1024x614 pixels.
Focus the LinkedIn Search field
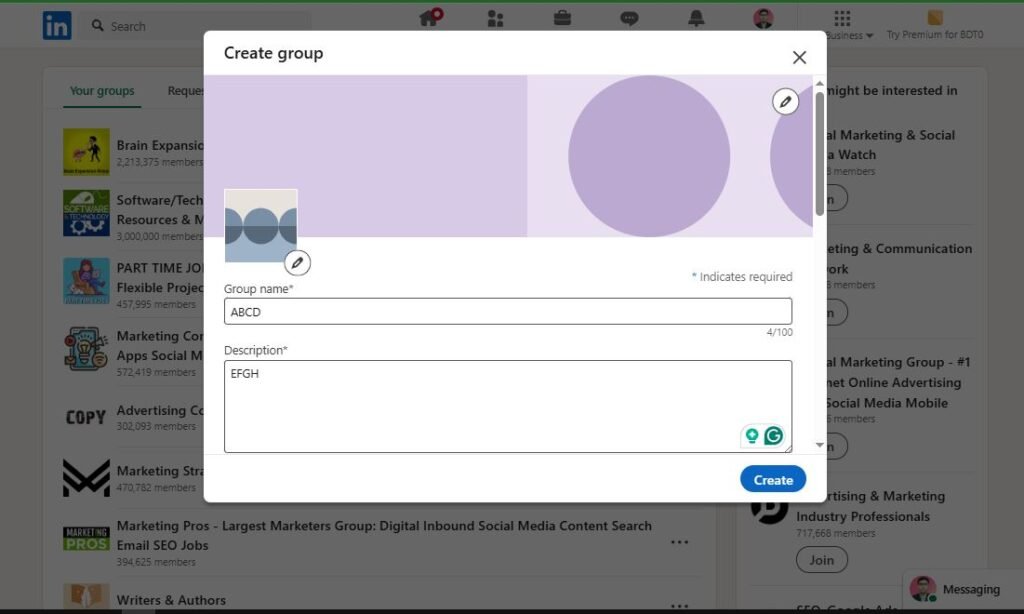click(195, 26)
